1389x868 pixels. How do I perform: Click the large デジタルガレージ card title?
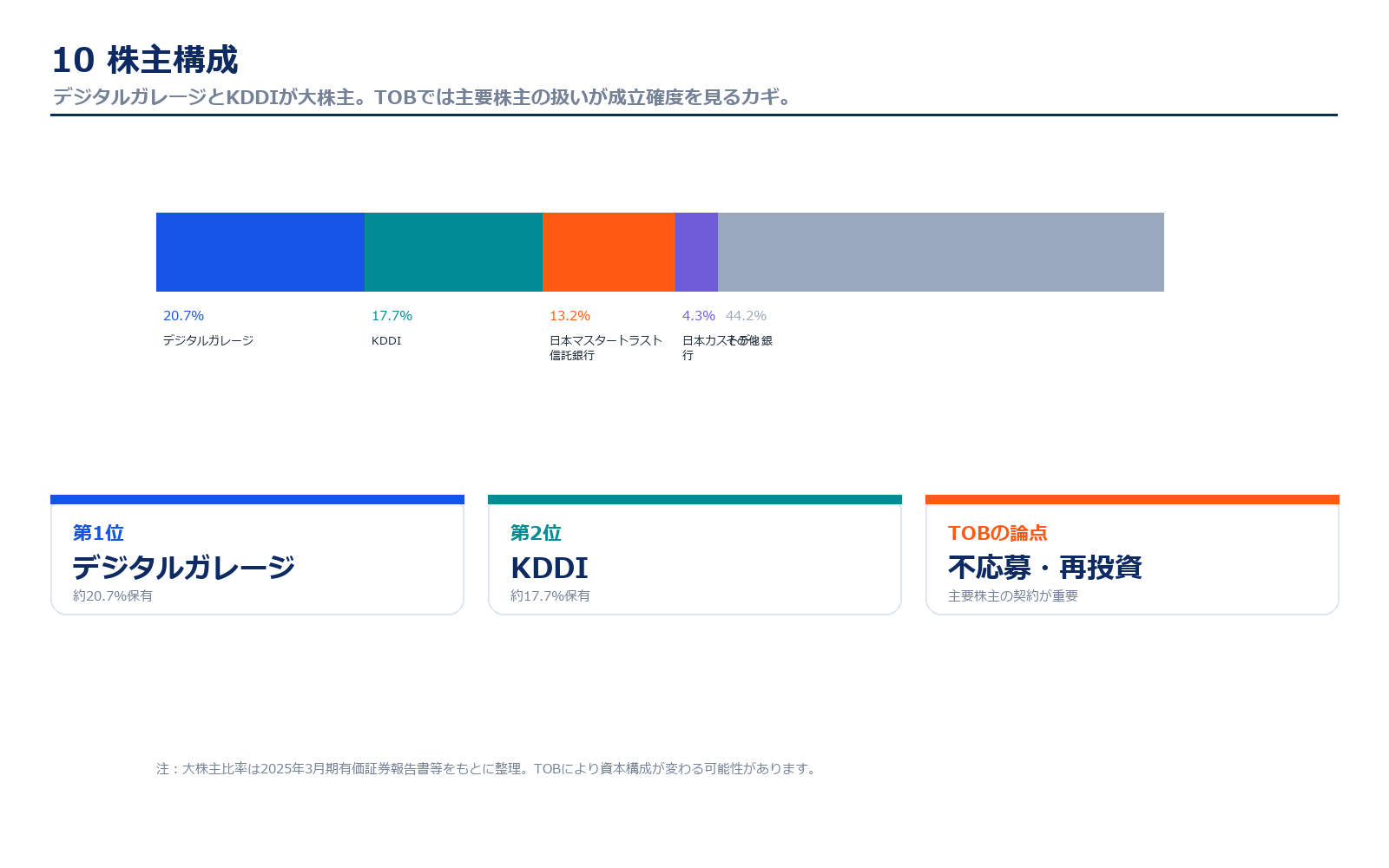coord(183,568)
